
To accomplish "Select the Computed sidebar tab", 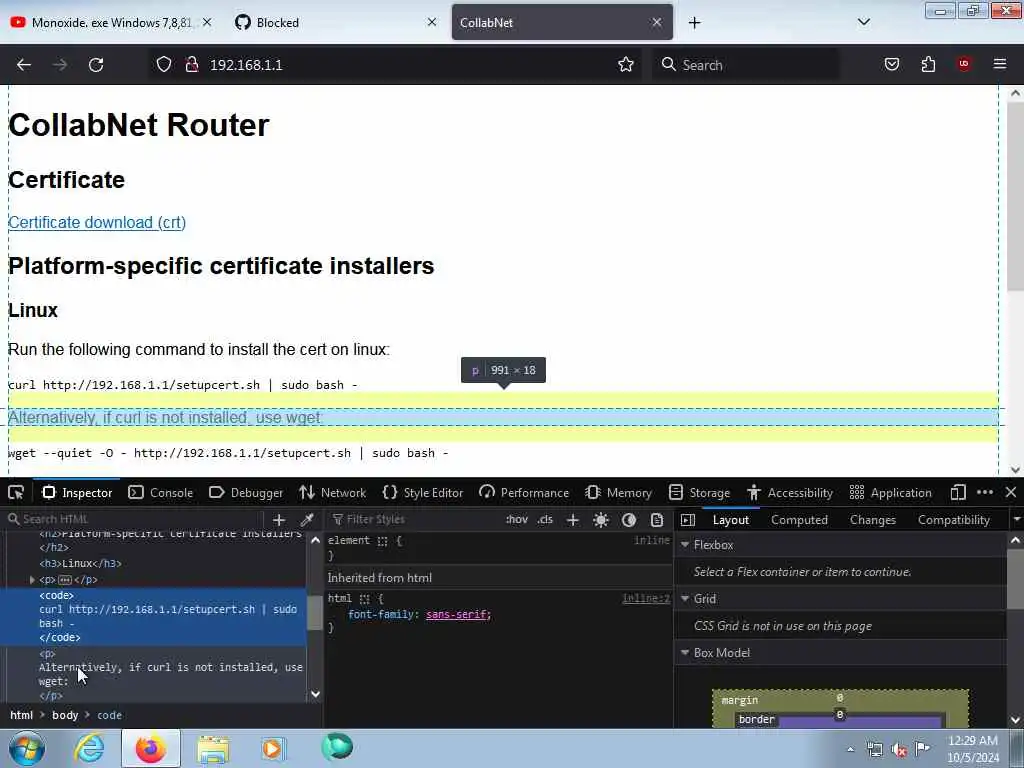I will [x=799, y=520].
